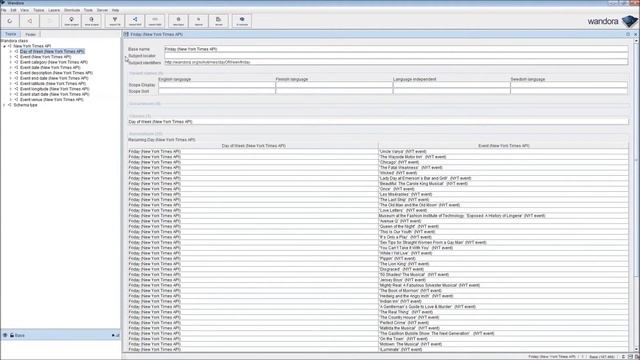Screen dimensions: 640x360
Task: Click Recurring Day association type label
Action: pyautogui.click(x=162, y=140)
